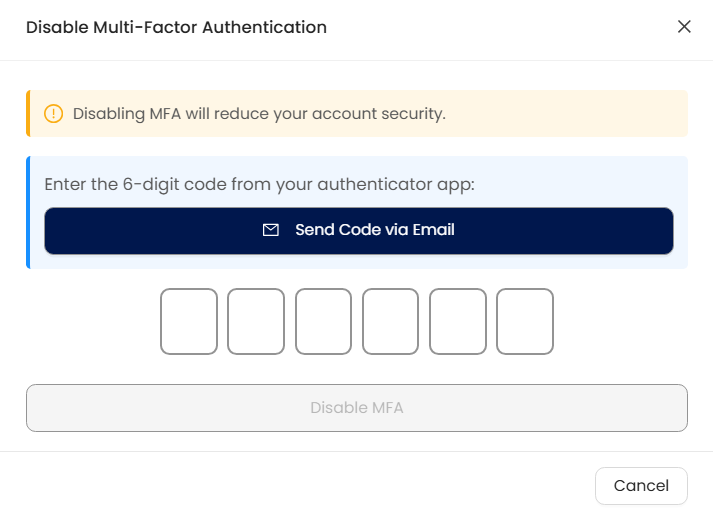Screen dimensions: 713x514
Task: Click the envelope icon on email button
Action: (x=270, y=230)
